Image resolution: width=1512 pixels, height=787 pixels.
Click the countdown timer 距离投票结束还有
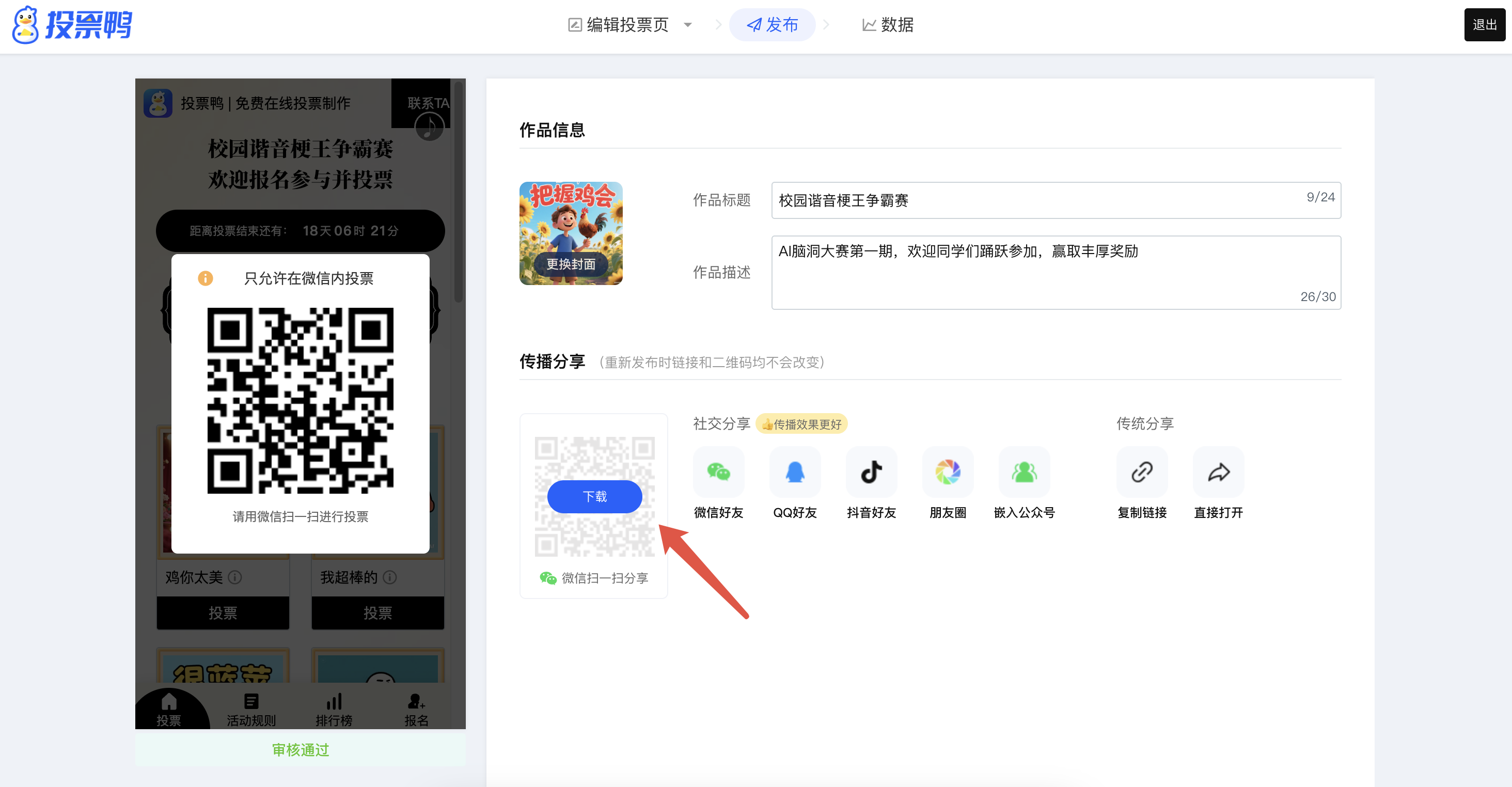pos(301,231)
